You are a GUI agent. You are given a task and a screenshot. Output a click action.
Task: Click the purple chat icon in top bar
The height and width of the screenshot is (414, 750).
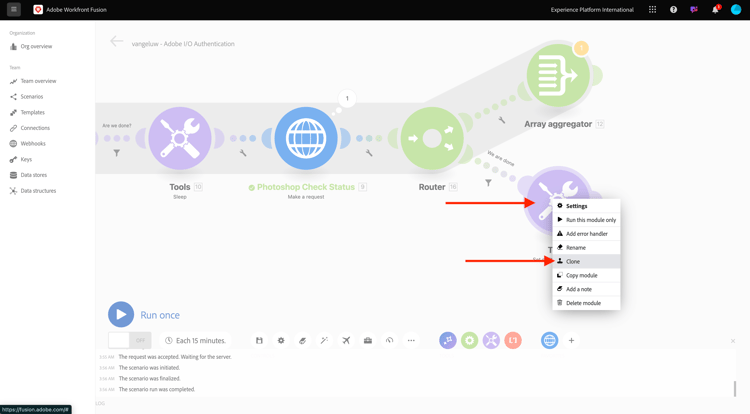point(694,10)
